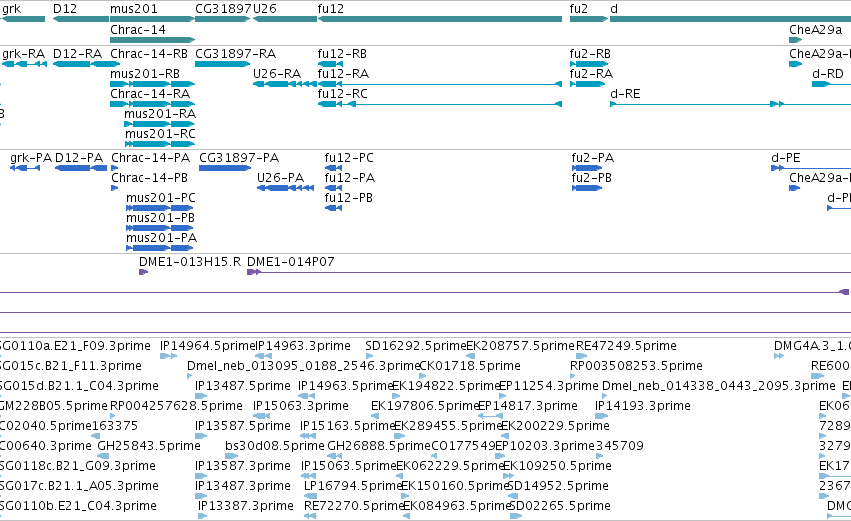
Task: Select the fu2-RB transcript label
Action: click(x=590, y=54)
